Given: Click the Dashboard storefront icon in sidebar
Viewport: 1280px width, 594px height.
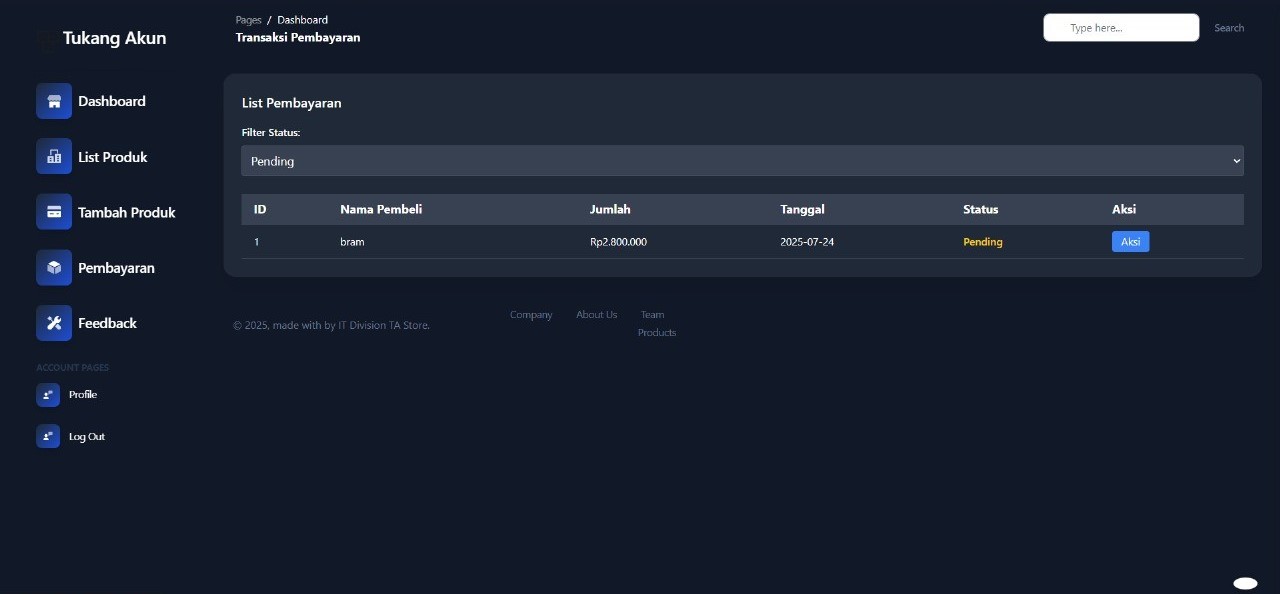Looking at the screenshot, I should coord(54,101).
